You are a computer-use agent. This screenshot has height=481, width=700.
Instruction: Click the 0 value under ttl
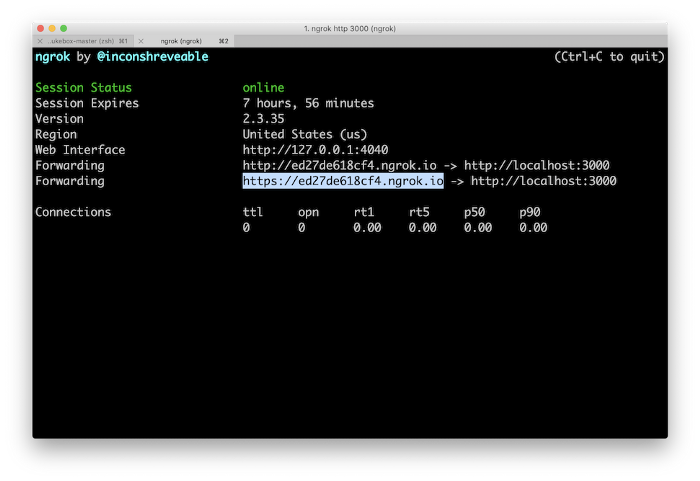(246, 228)
